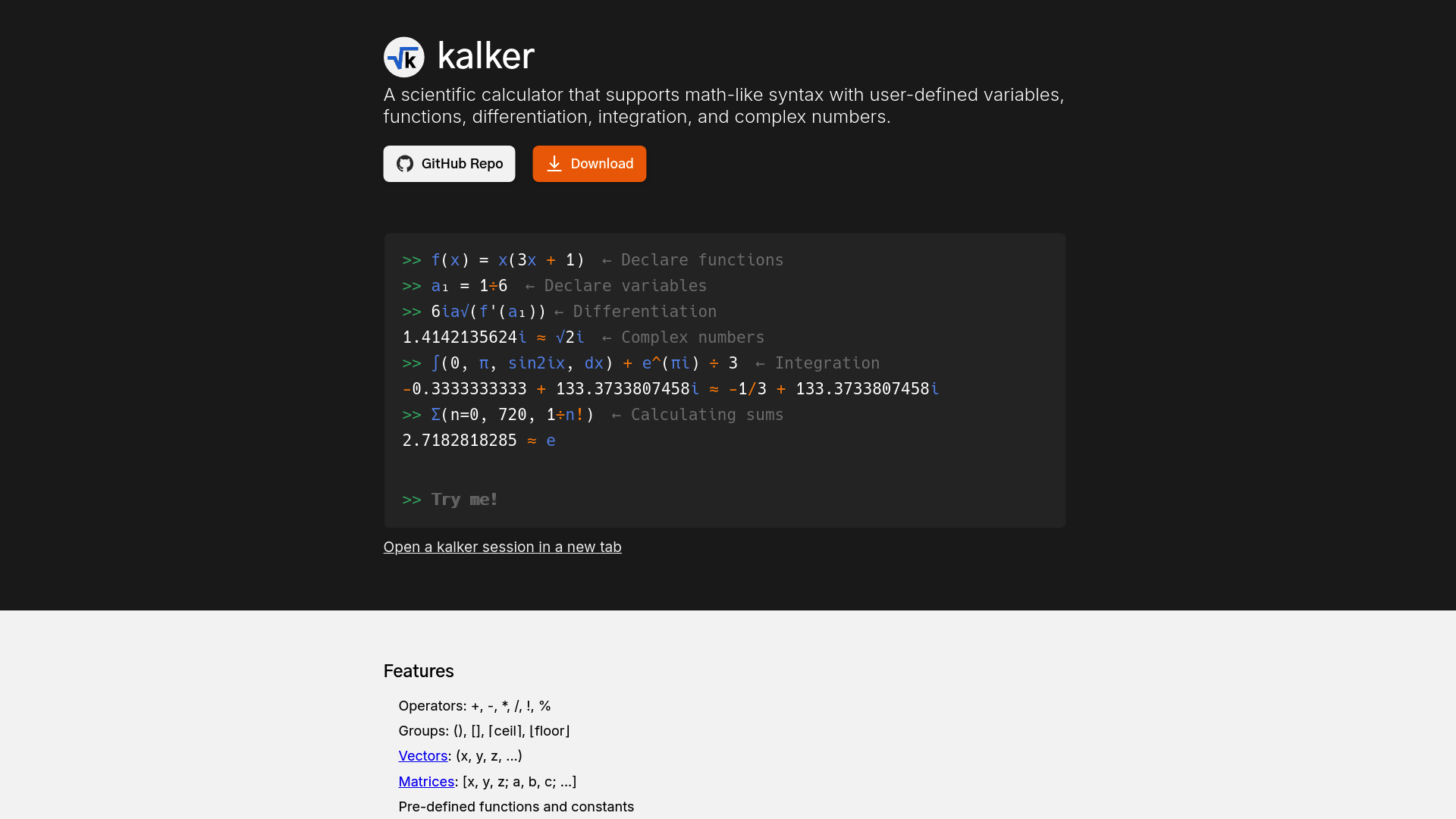Click the Vectors link in Features section
Screen dimensions: 1456x819
tap(422, 756)
